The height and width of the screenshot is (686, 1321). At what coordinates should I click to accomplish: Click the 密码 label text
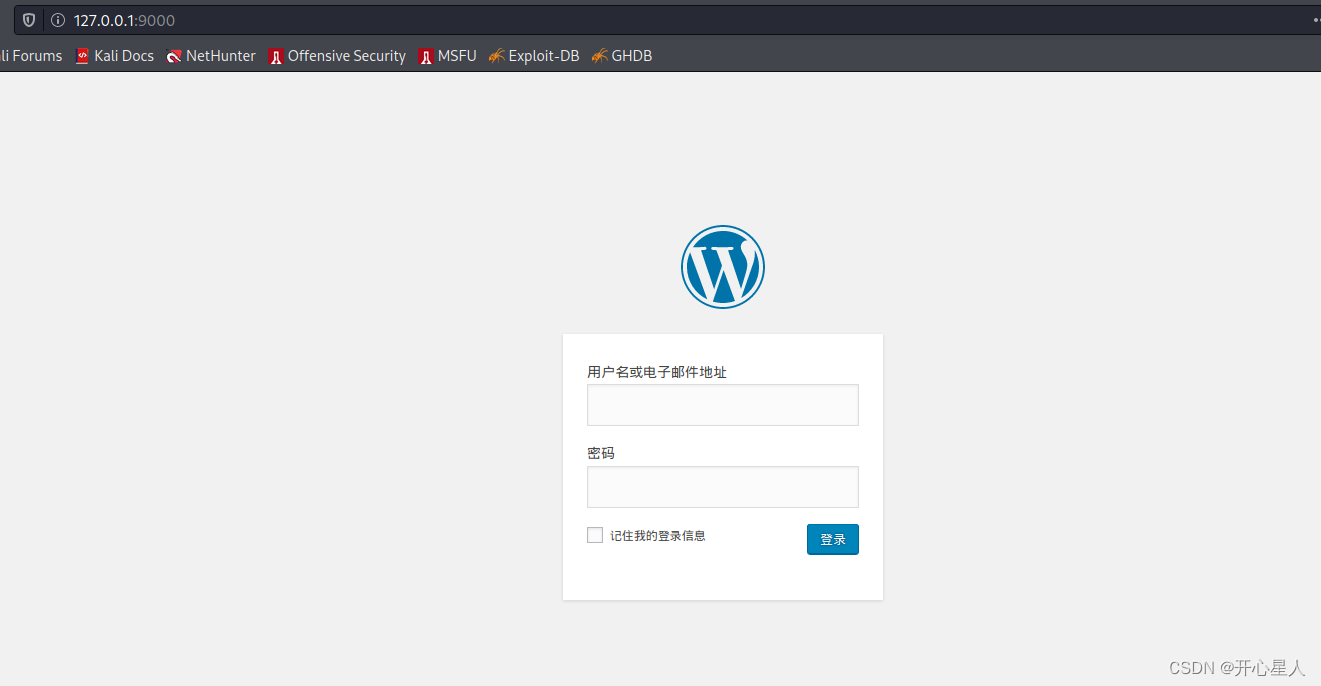pos(601,453)
